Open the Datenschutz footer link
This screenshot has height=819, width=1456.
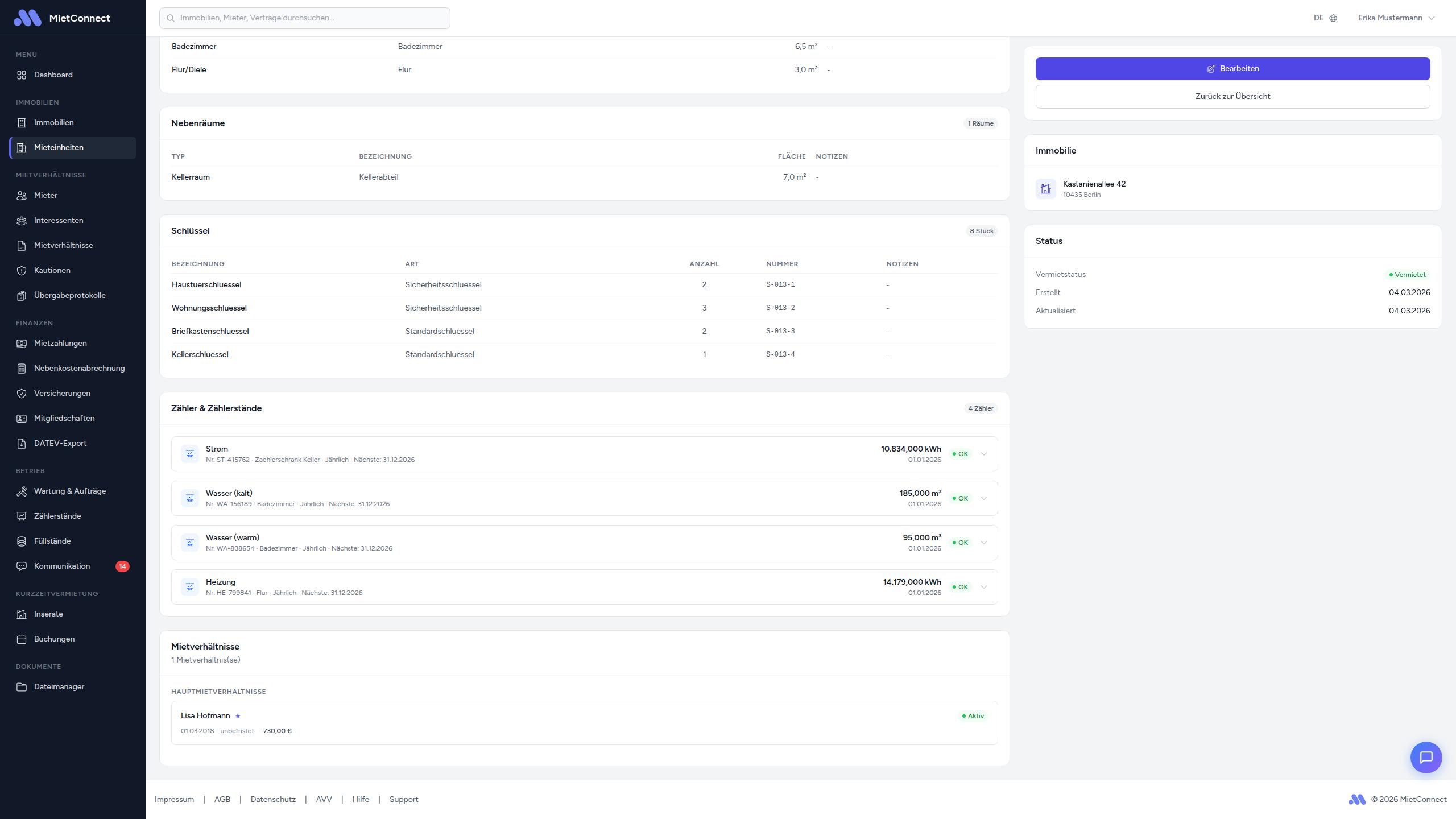pos(273,800)
